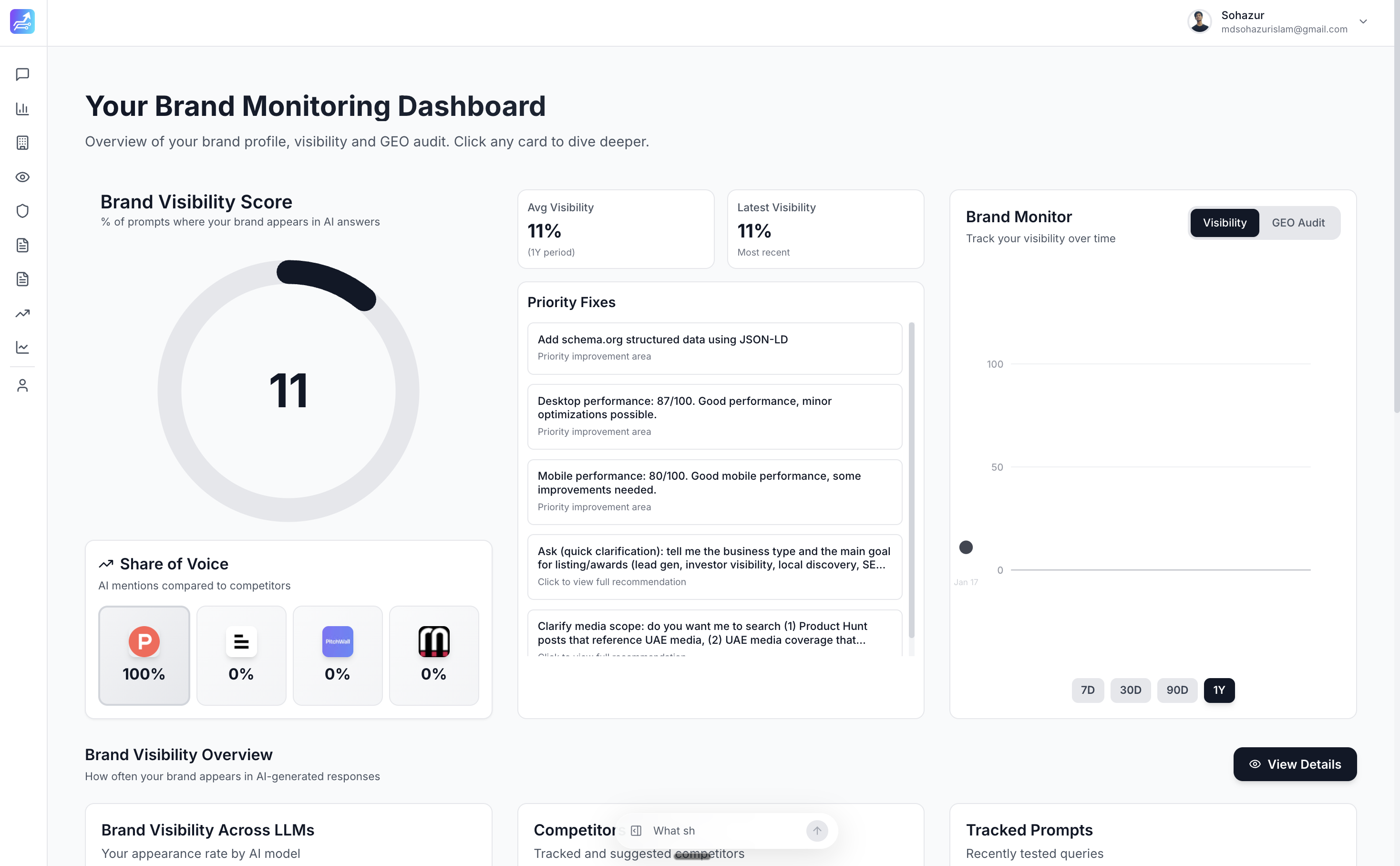Select the shield audit sidebar icon
Screen dimensions: 1400x866
[x=22, y=211]
